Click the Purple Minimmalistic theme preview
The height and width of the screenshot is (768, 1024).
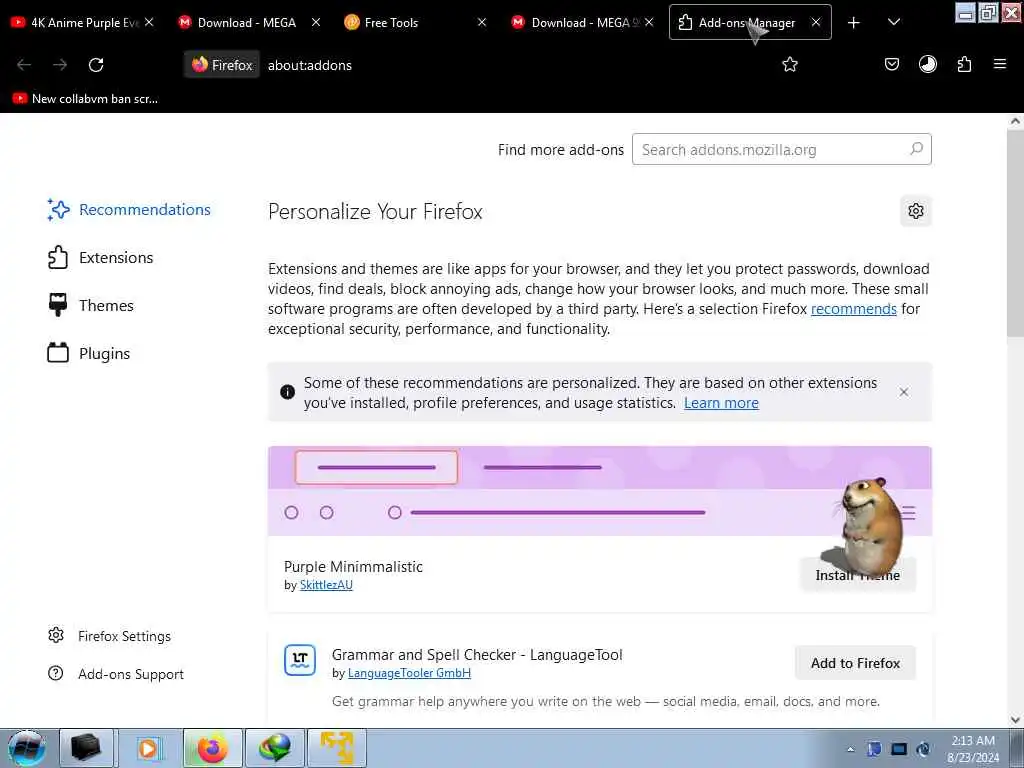click(x=600, y=491)
